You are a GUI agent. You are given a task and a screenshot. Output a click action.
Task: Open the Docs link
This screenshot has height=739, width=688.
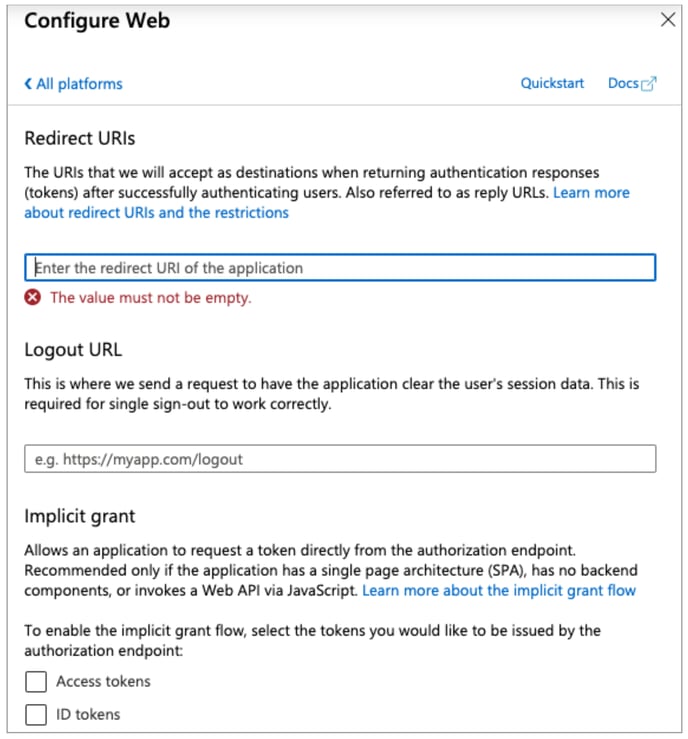pos(622,83)
